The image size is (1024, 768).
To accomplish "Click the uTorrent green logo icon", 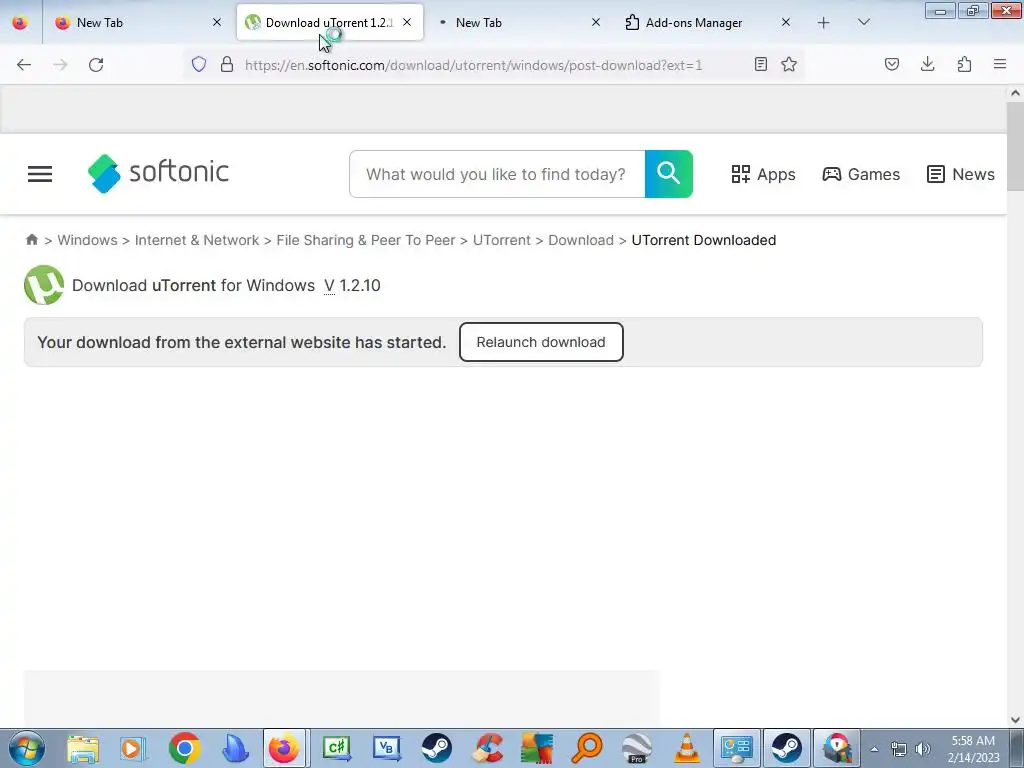I will 44,285.
